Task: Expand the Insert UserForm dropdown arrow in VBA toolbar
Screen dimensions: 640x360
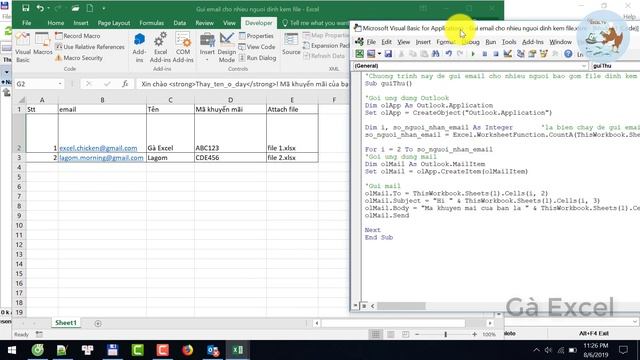Action: 379,53
